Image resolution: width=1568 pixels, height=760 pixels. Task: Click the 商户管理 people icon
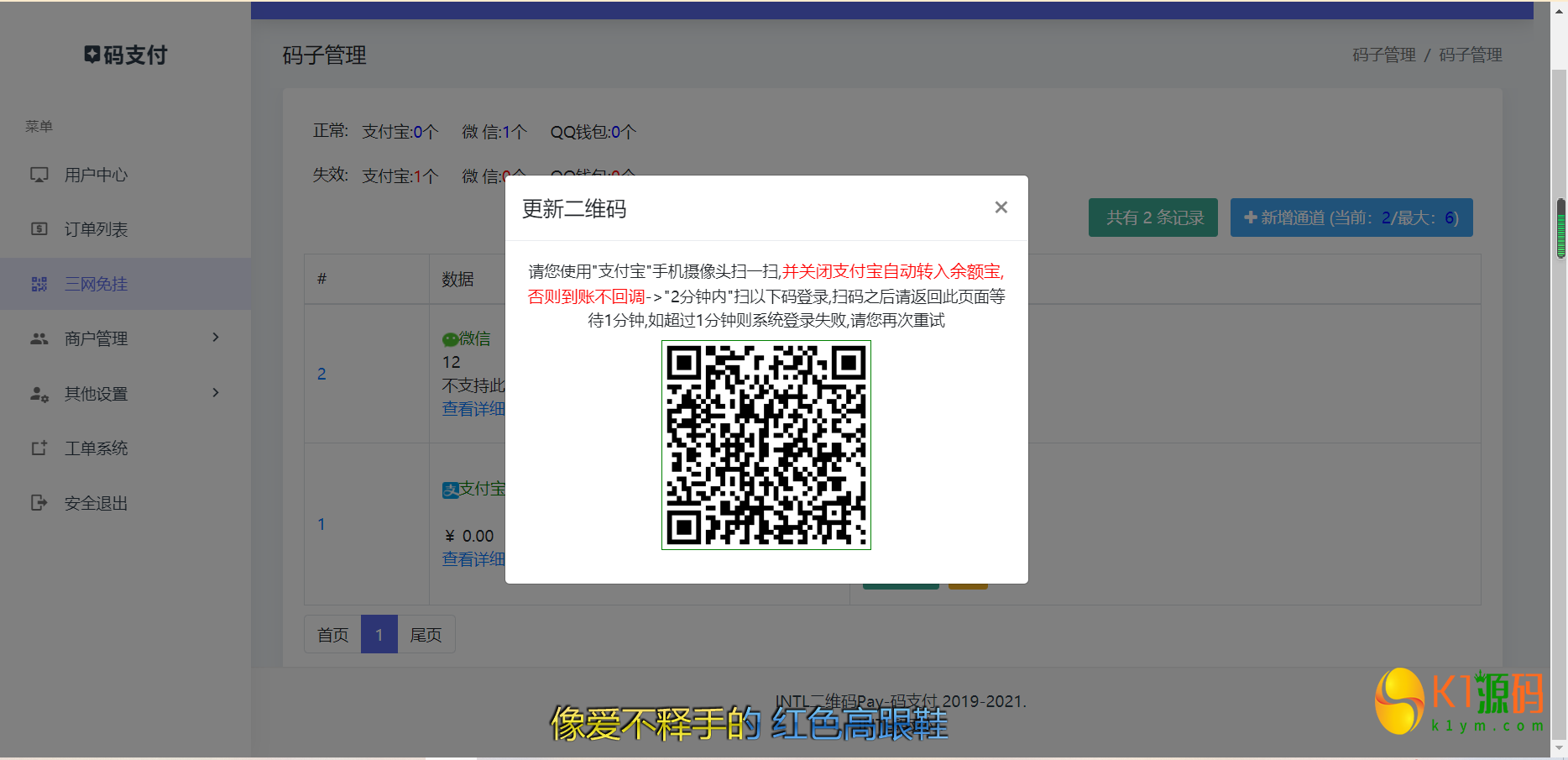tap(39, 338)
